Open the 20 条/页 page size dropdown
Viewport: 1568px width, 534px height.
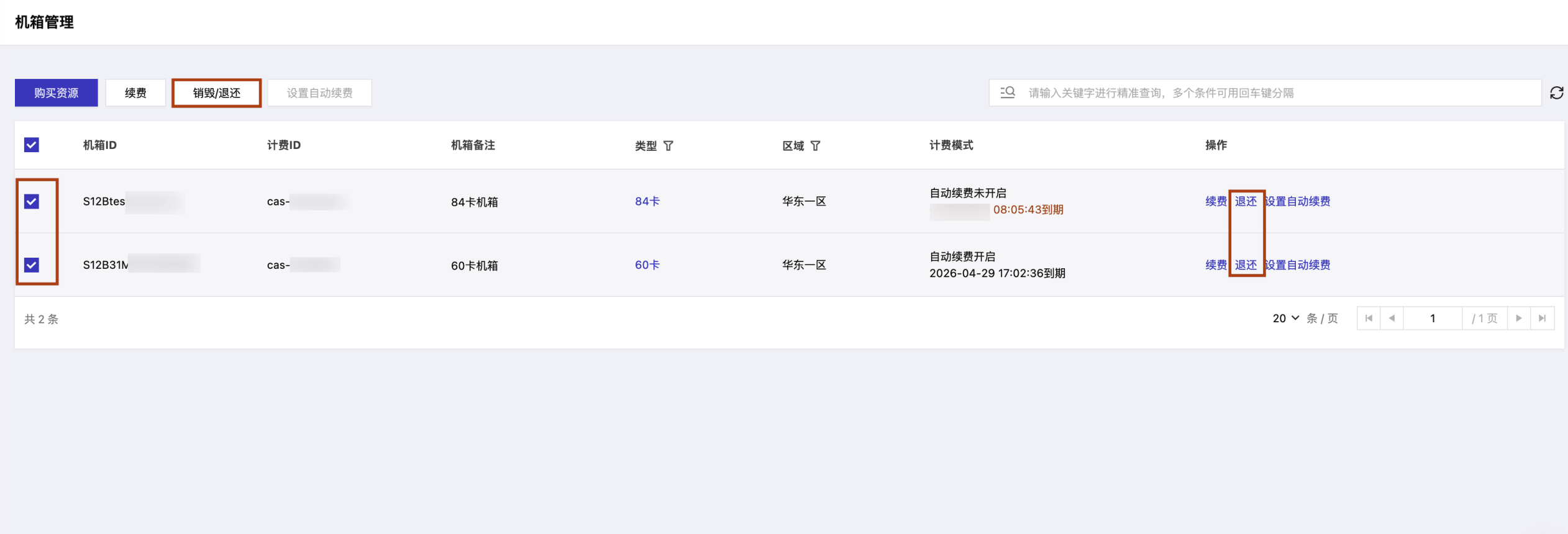tap(1285, 319)
